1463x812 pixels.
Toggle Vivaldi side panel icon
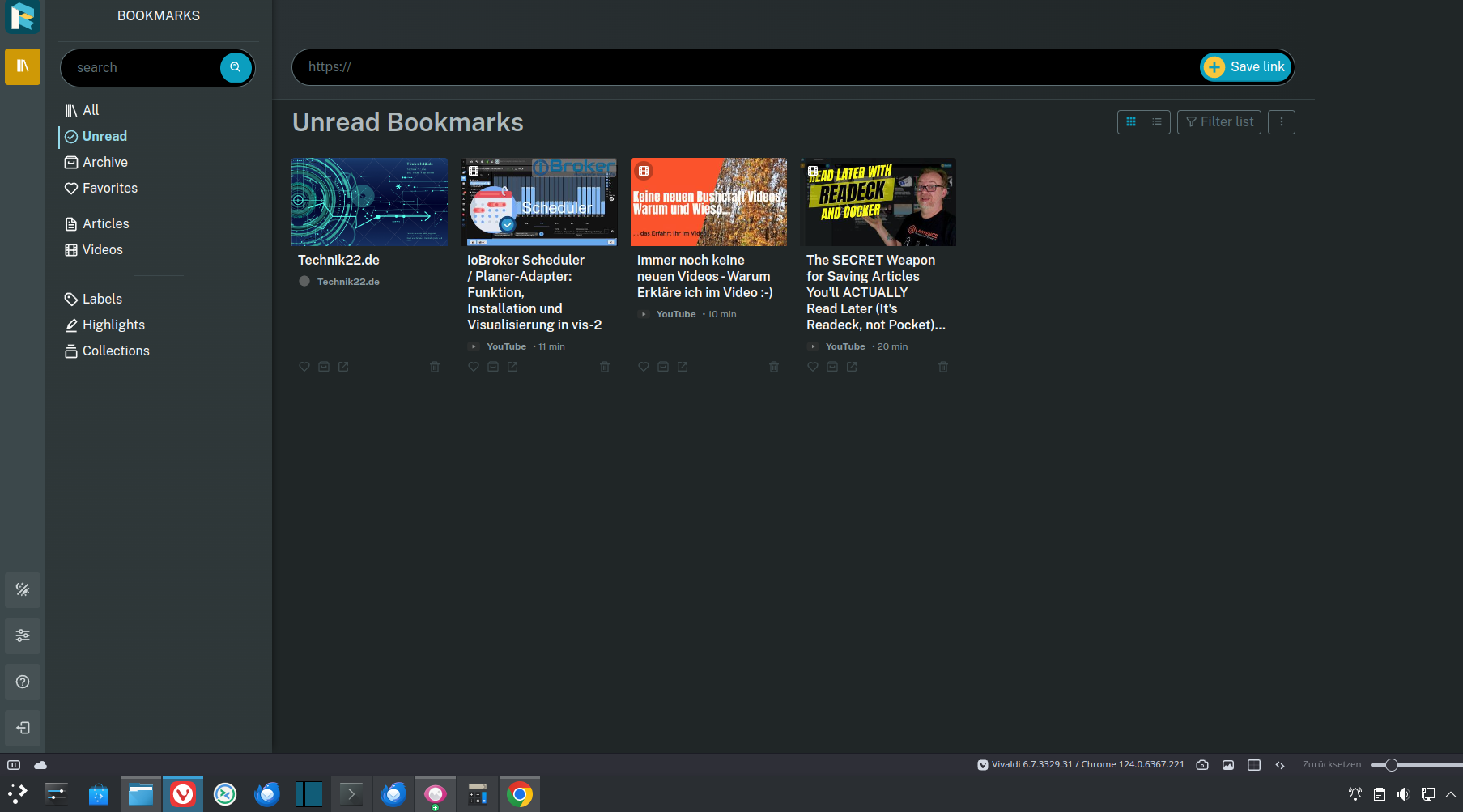(x=14, y=765)
